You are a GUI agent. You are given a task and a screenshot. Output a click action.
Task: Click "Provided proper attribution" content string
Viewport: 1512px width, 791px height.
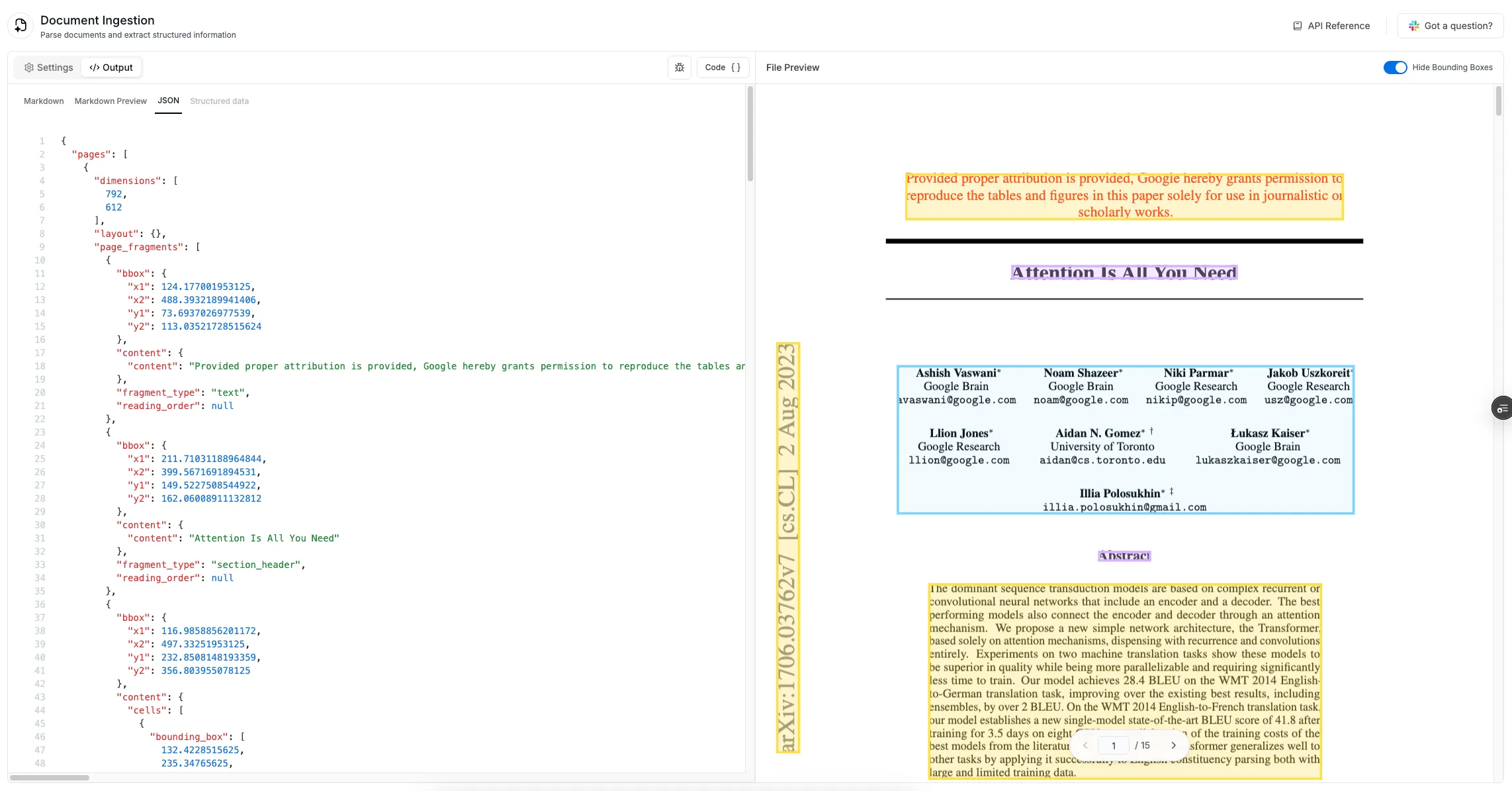point(467,366)
